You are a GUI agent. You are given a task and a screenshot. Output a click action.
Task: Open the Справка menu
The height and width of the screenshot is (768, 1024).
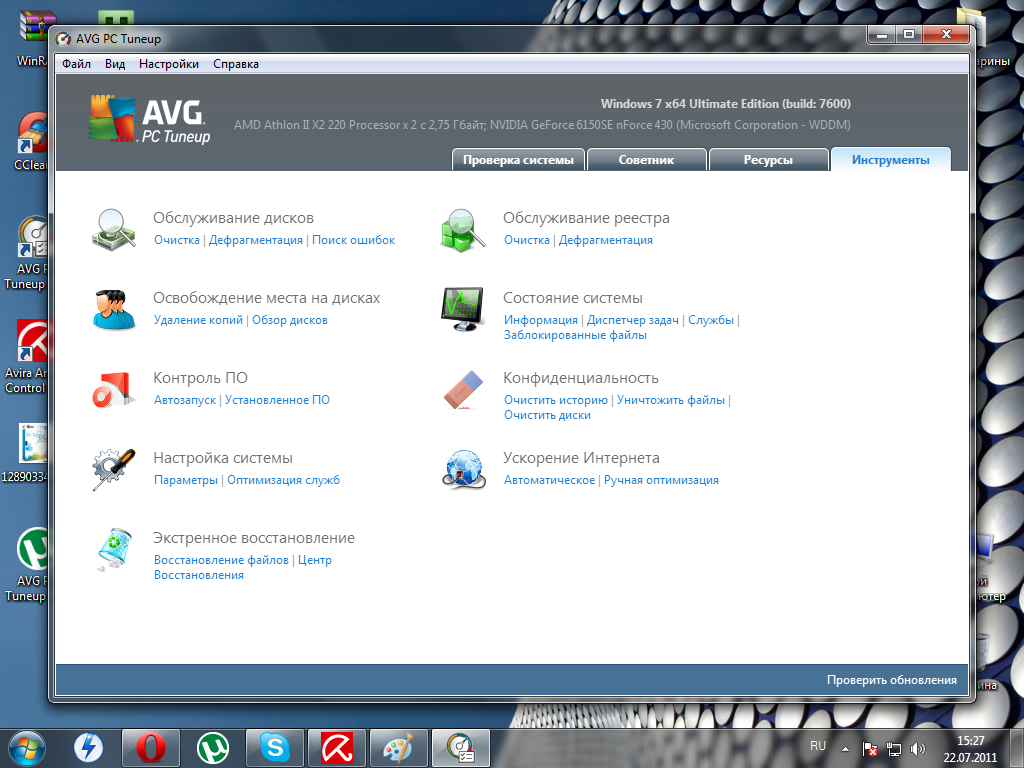[x=236, y=64]
